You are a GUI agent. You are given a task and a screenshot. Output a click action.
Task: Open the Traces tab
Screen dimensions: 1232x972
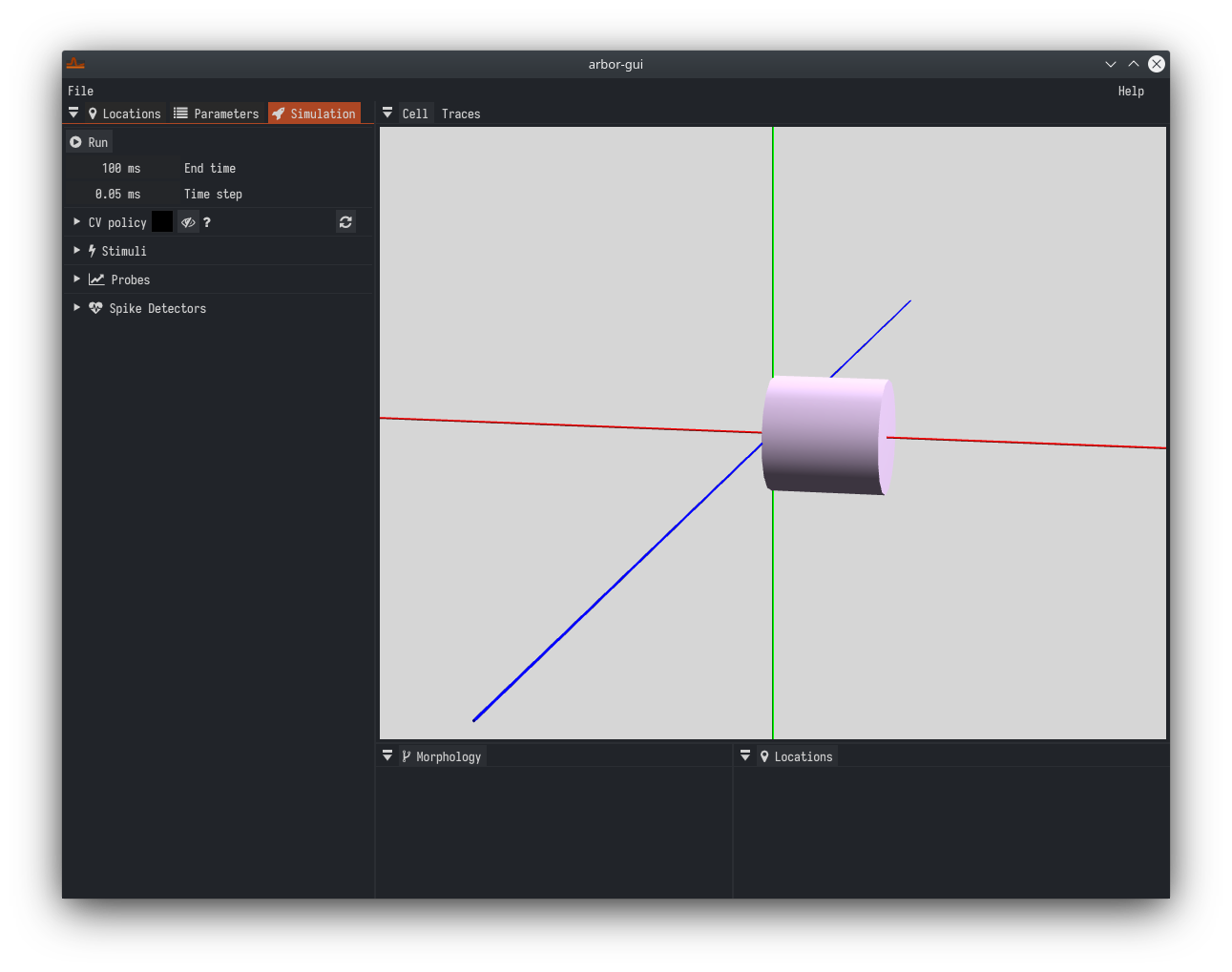pyautogui.click(x=461, y=114)
